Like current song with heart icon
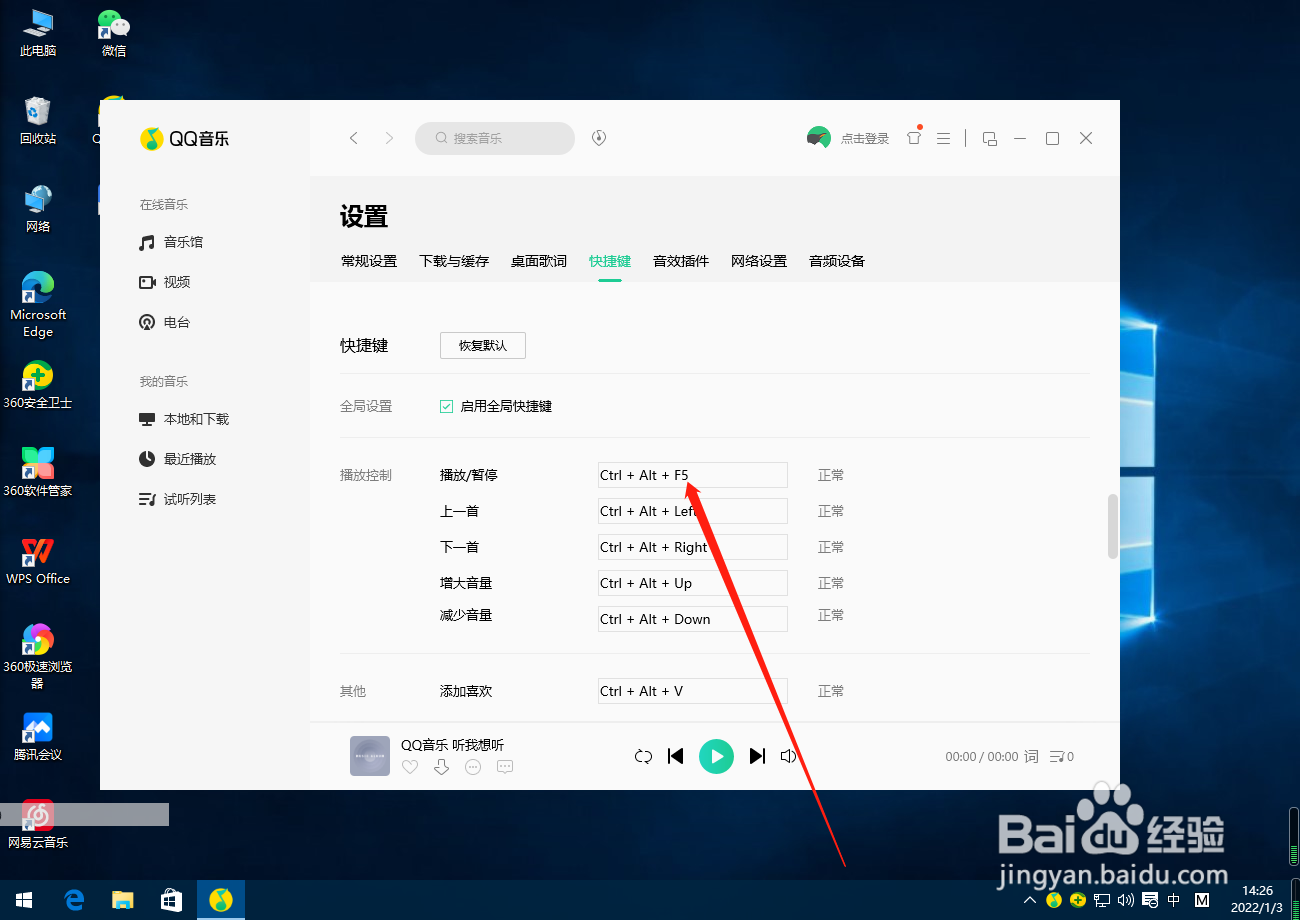The image size is (1300, 920). click(410, 767)
